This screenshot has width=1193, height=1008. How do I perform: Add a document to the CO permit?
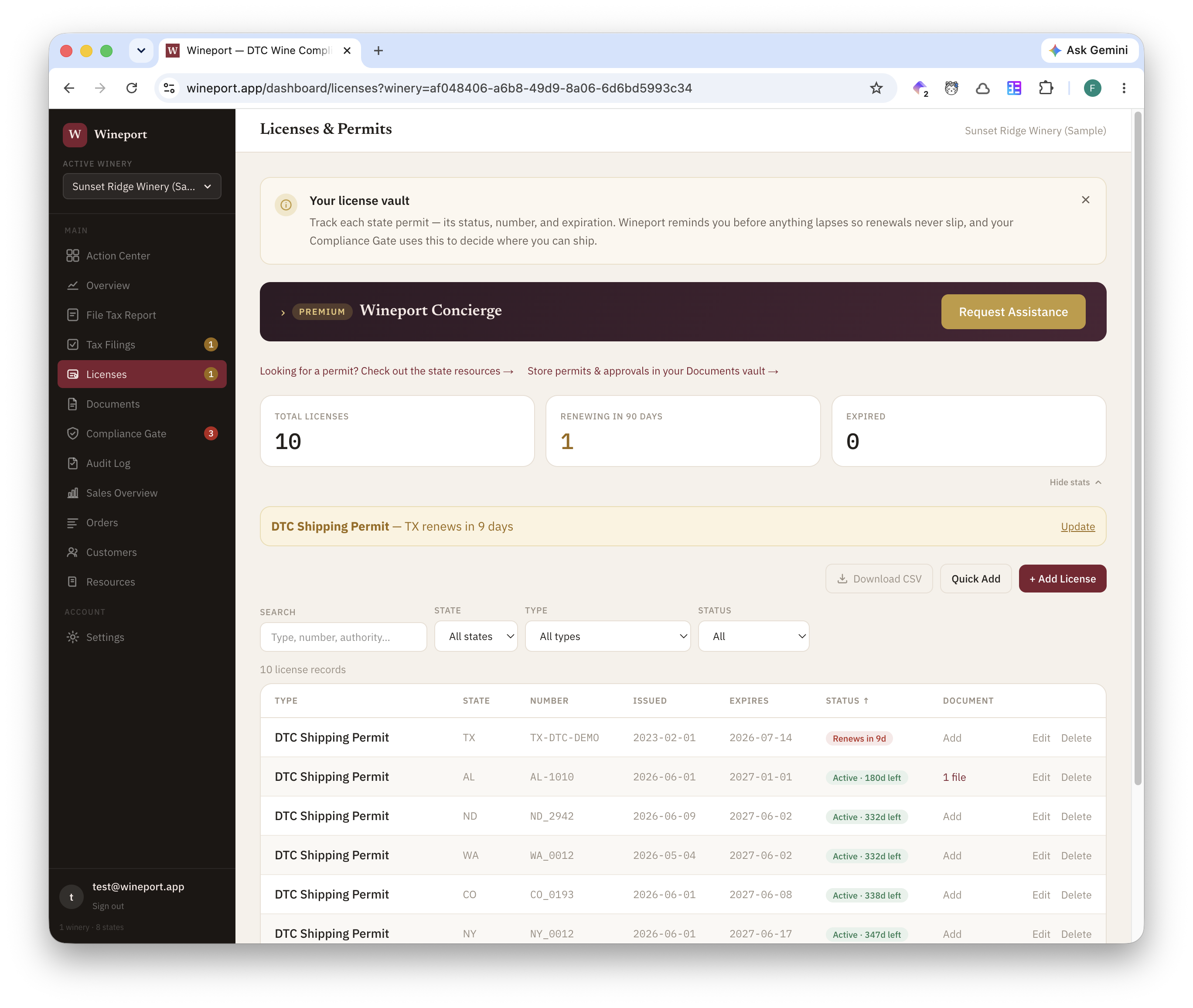(952, 895)
